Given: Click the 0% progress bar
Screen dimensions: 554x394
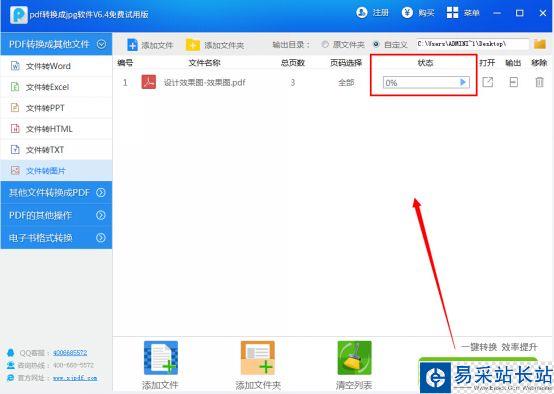Looking at the screenshot, I should pos(426,83).
